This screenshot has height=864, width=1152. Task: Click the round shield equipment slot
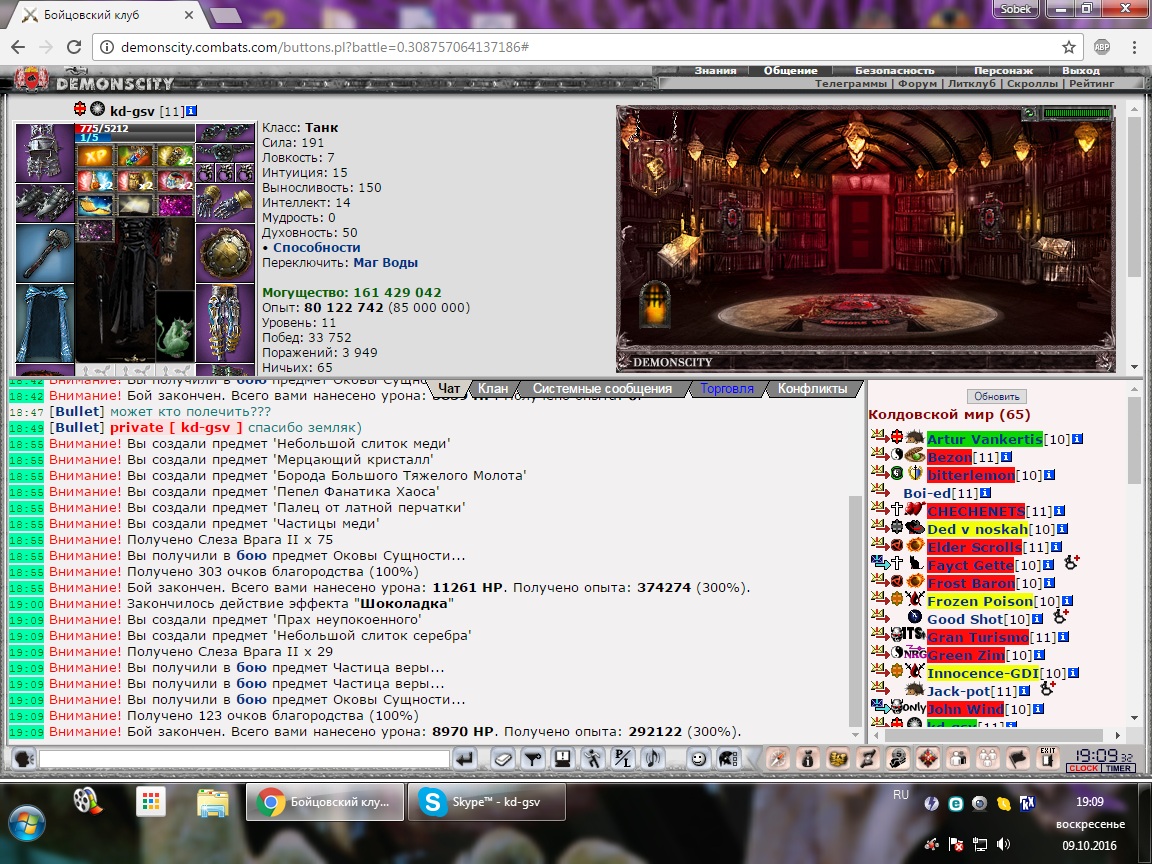pyautogui.click(x=225, y=253)
